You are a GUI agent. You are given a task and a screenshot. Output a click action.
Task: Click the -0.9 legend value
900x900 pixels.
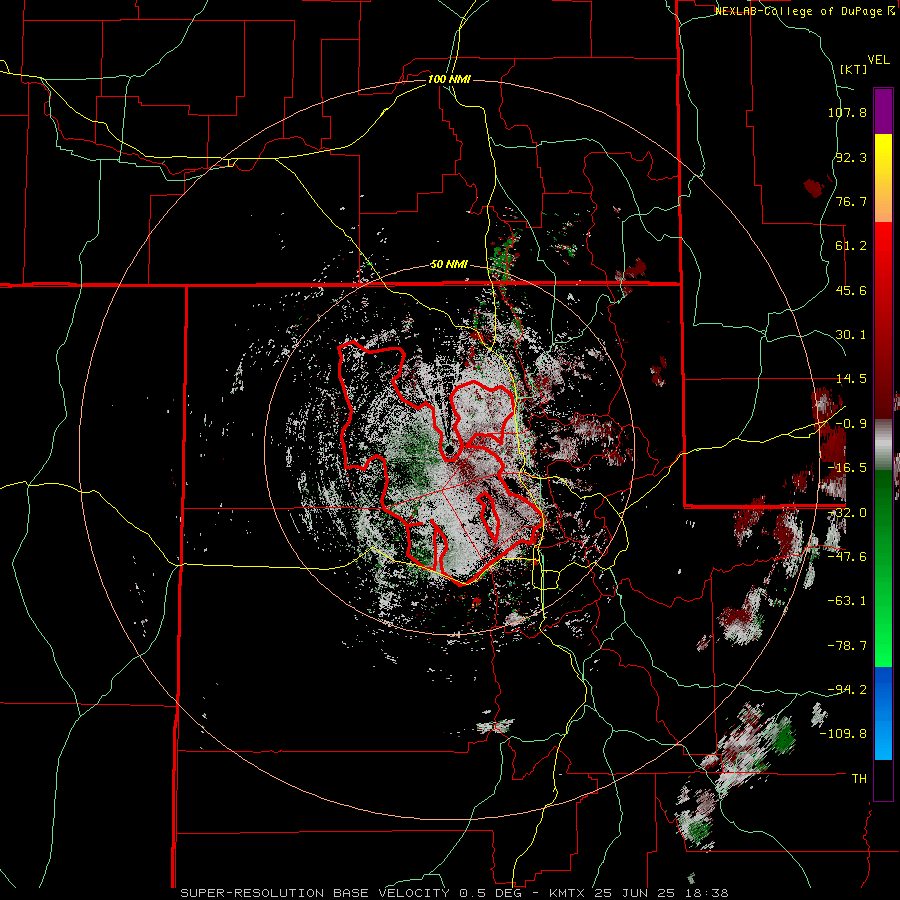click(x=851, y=424)
